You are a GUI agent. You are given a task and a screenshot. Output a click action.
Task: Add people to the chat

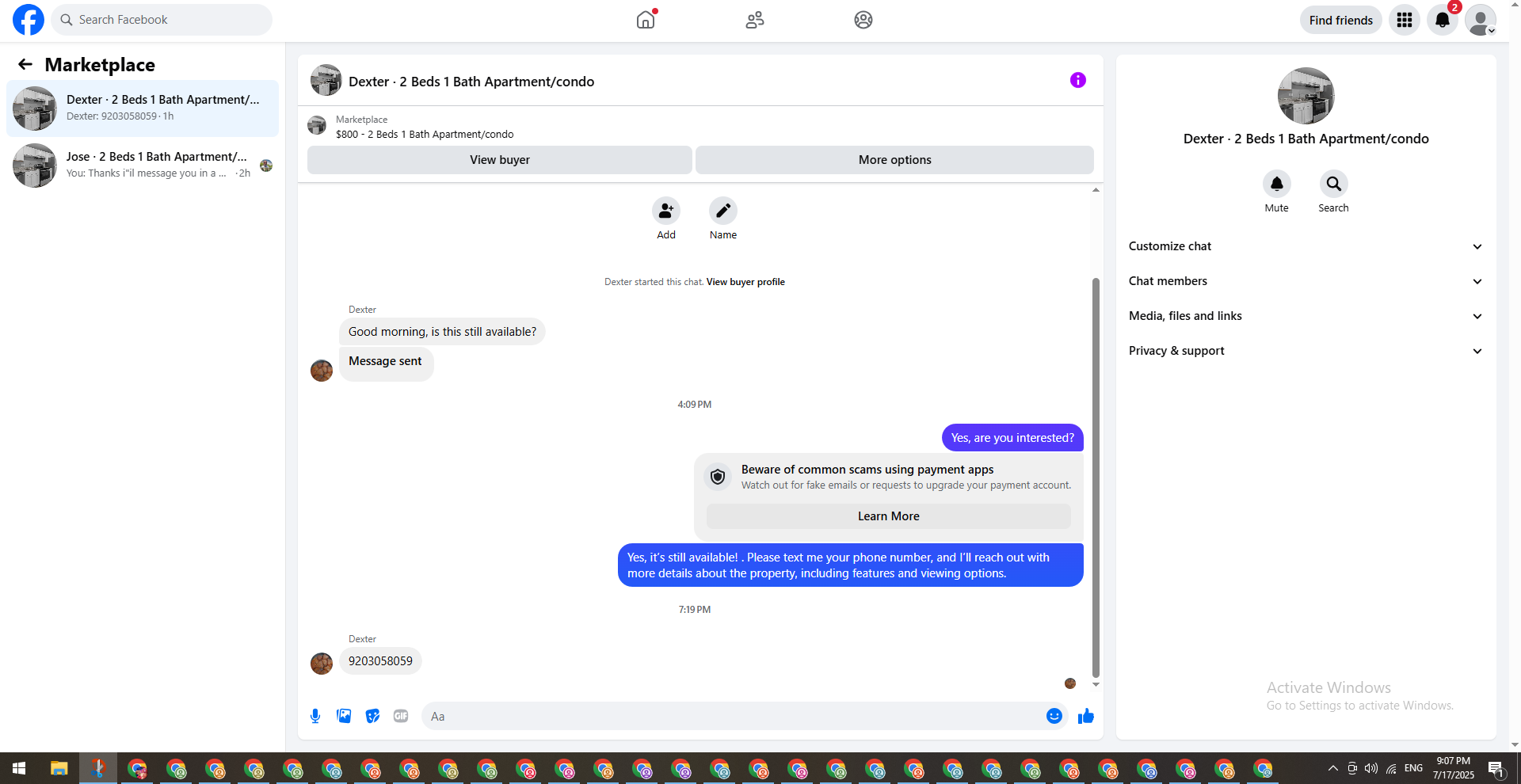666,211
